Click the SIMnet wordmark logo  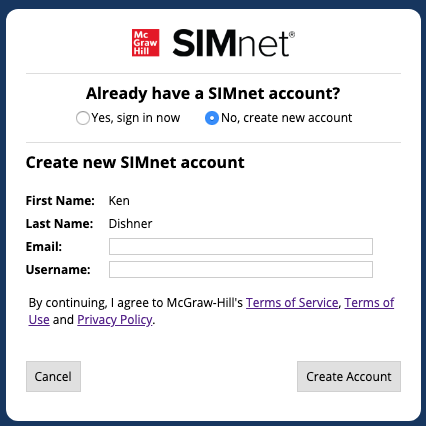click(234, 43)
